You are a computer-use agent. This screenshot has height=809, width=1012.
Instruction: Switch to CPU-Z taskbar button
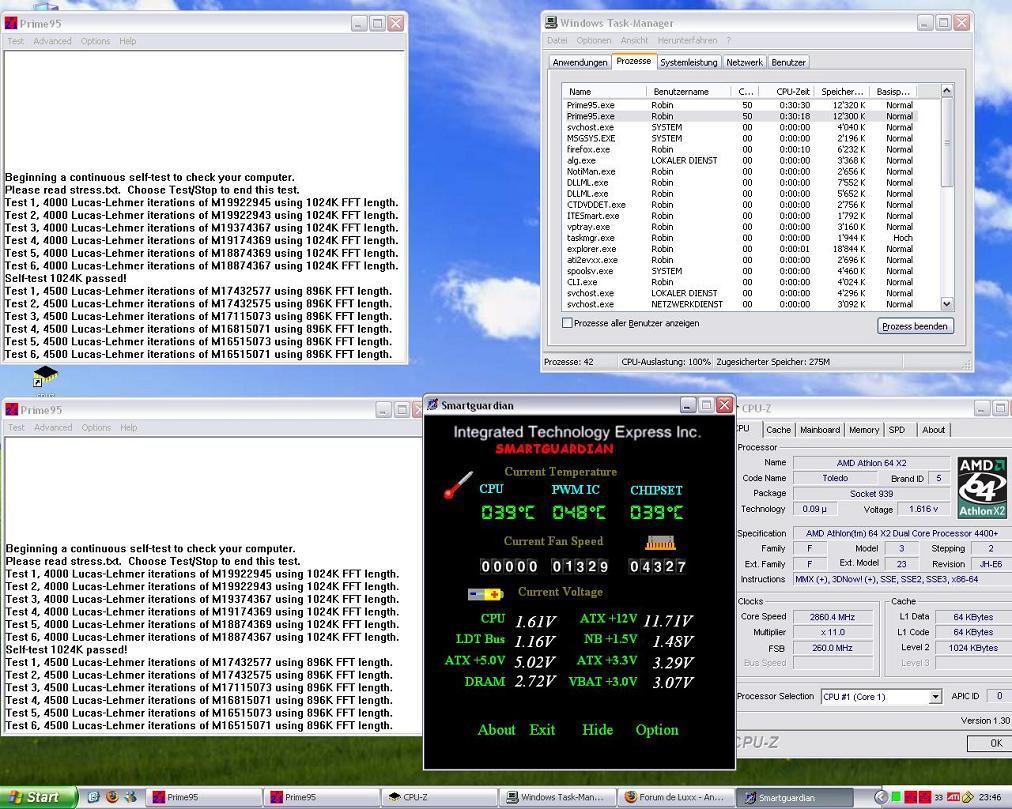[439, 797]
